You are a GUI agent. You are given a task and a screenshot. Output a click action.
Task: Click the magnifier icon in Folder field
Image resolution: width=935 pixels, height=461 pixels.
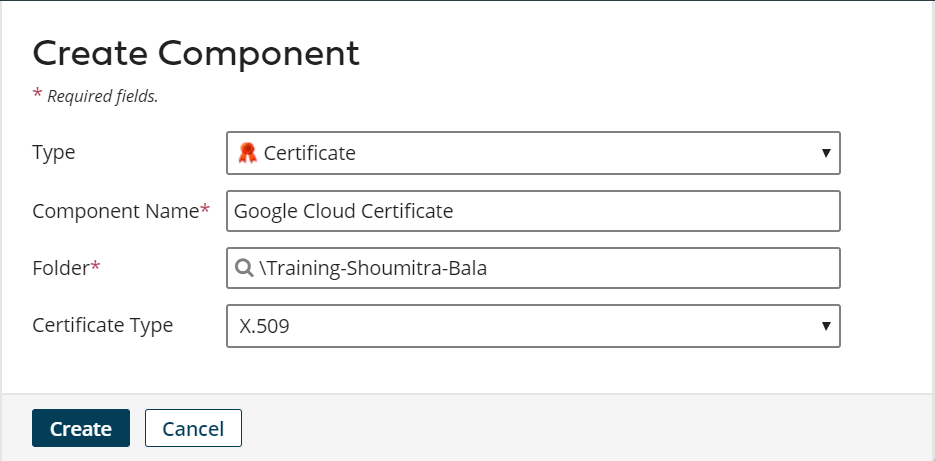244,268
